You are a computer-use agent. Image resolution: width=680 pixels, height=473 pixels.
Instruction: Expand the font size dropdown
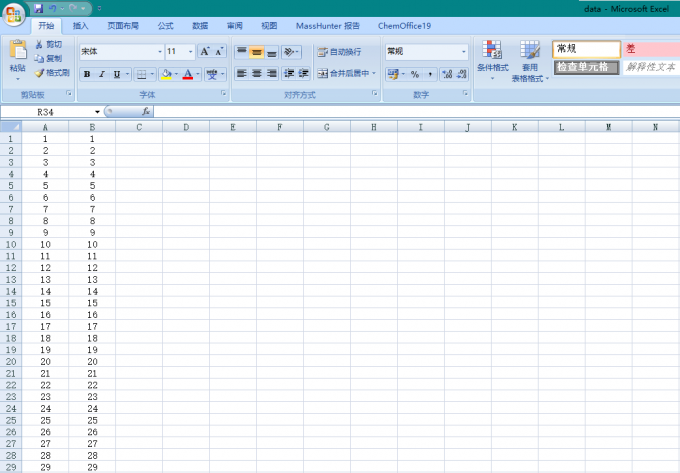tap(191, 51)
